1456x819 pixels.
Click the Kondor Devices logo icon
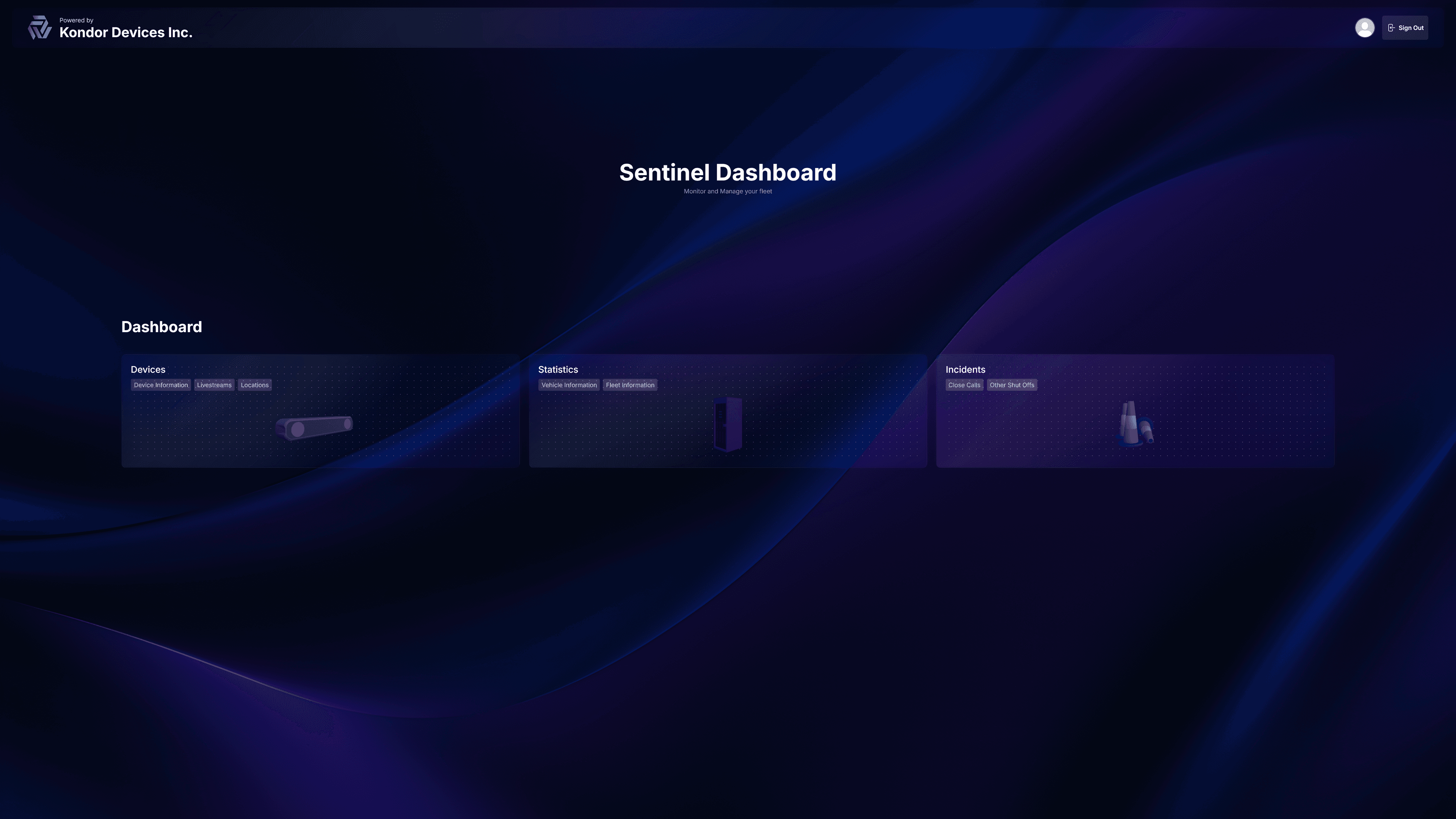pyautogui.click(x=39, y=28)
